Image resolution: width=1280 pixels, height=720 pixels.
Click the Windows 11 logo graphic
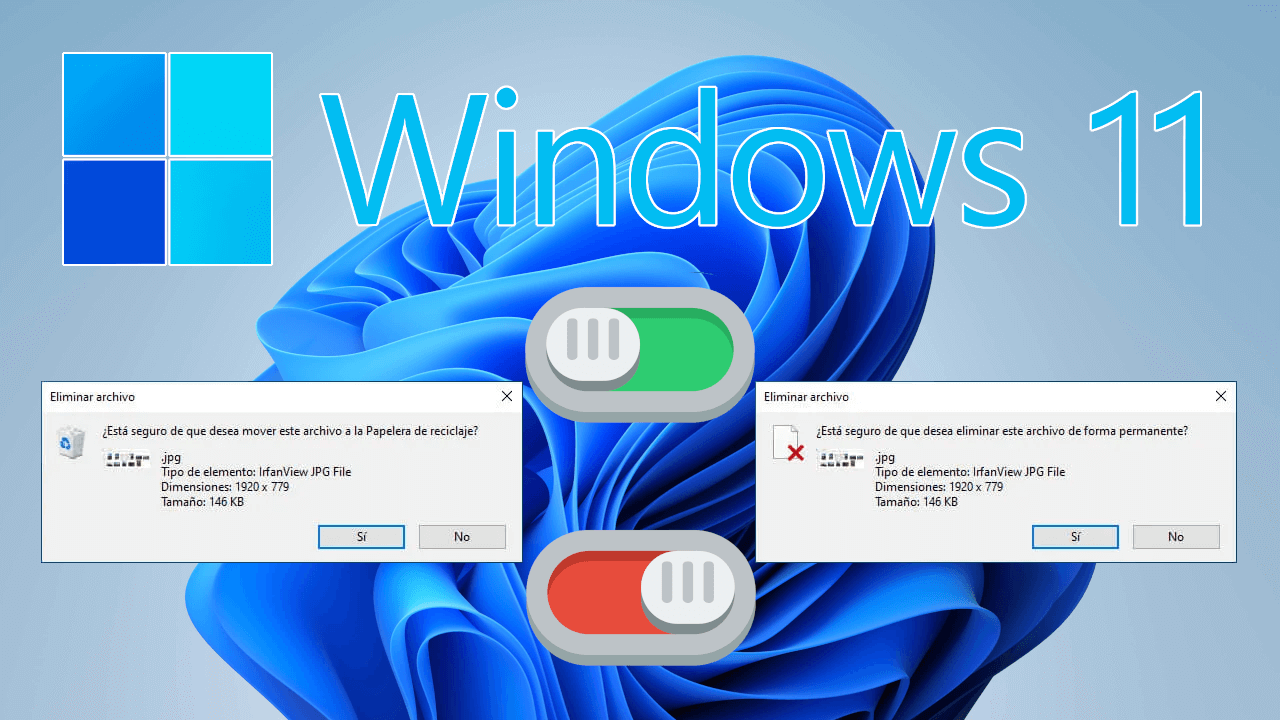click(x=166, y=158)
